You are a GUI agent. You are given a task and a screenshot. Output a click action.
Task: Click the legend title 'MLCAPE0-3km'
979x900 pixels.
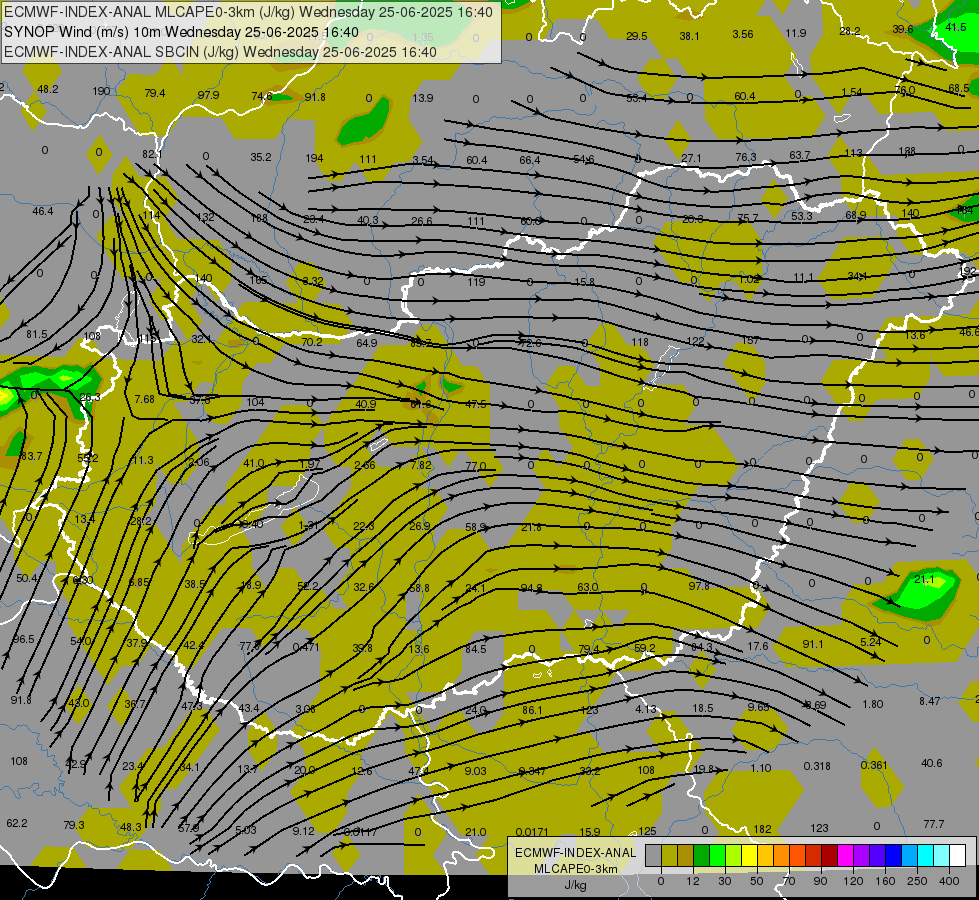click(576, 869)
